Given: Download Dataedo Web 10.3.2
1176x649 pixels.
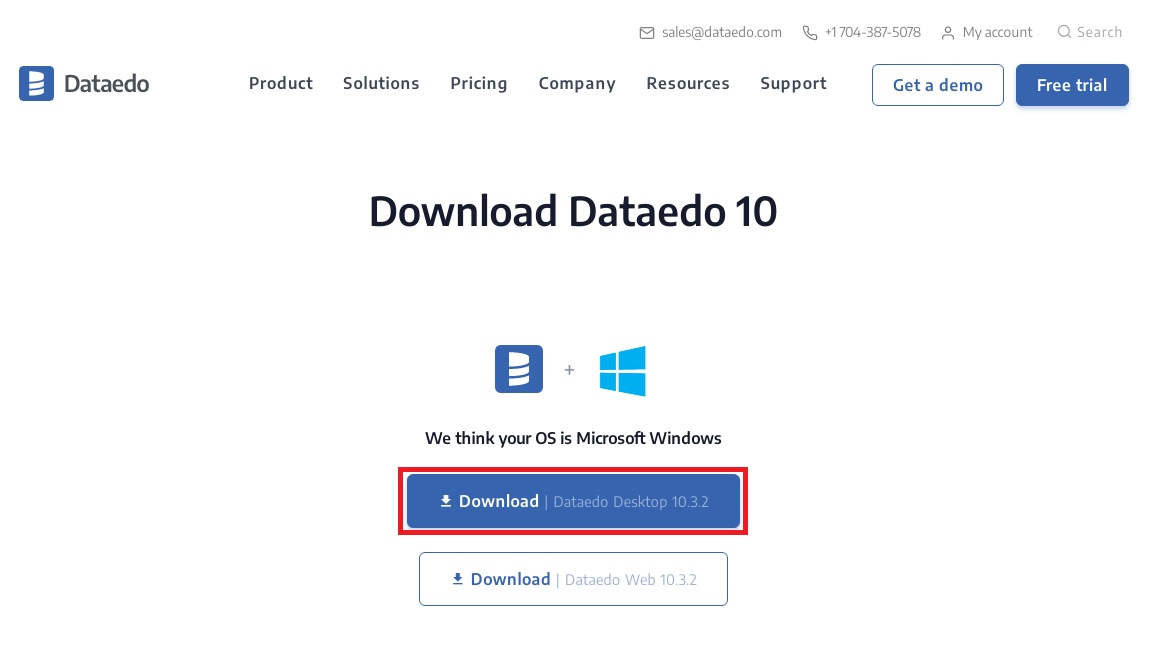Looking at the screenshot, I should pos(573,579).
